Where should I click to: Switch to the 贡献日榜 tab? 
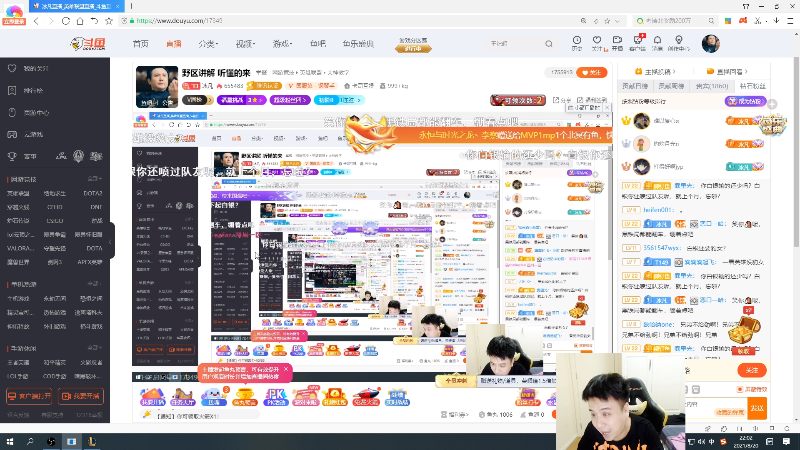click(x=635, y=86)
